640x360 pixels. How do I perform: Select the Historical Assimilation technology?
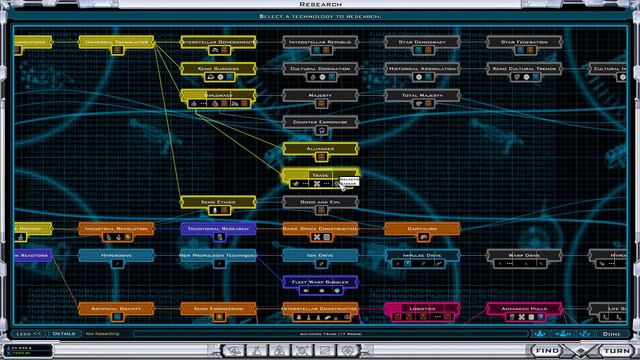click(x=422, y=69)
